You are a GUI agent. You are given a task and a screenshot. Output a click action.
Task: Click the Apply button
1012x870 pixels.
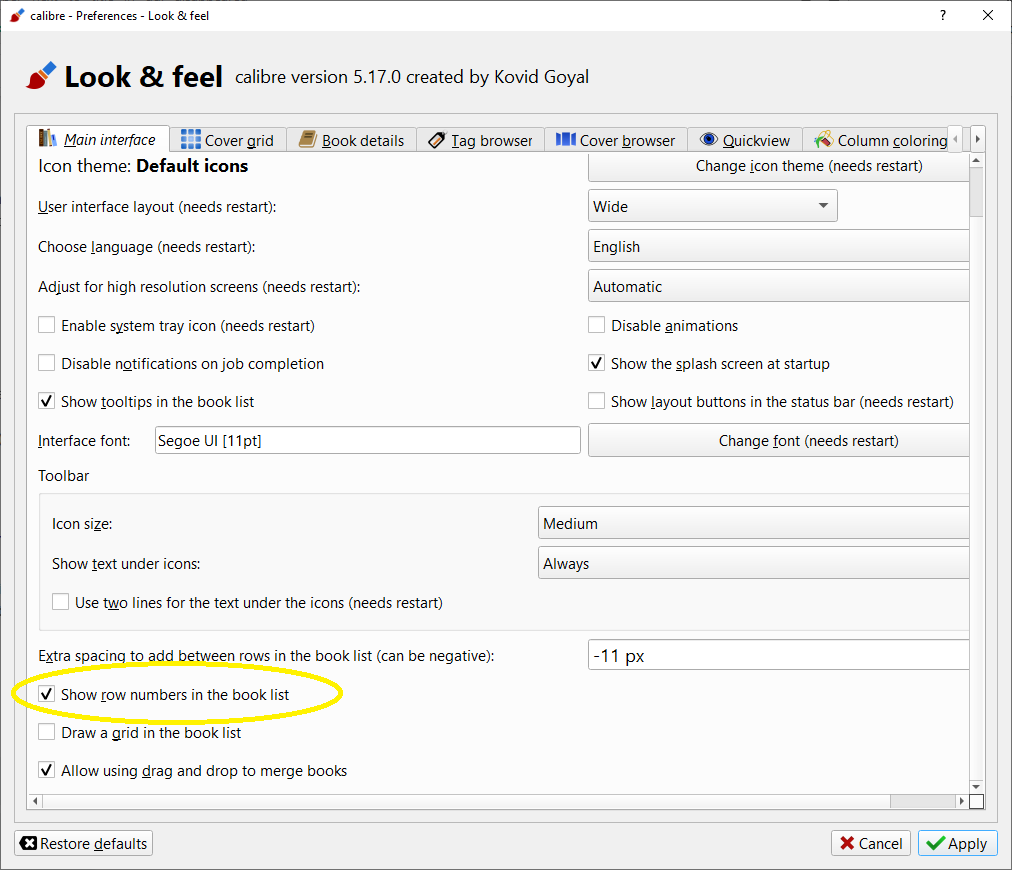pos(957,843)
